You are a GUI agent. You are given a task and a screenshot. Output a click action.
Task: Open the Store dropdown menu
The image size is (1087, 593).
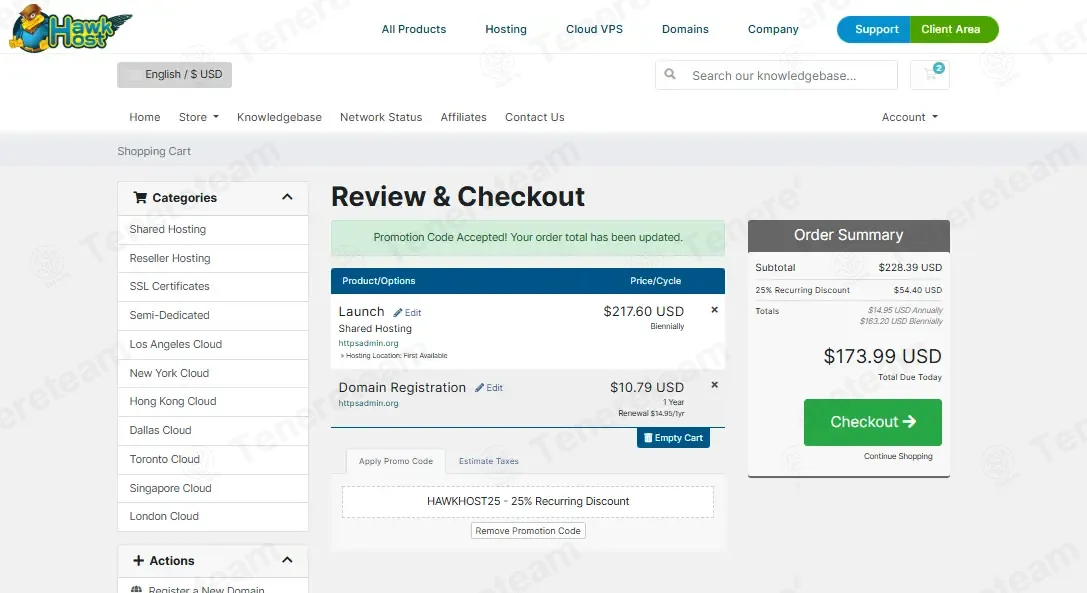pyautogui.click(x=198, y=117)
